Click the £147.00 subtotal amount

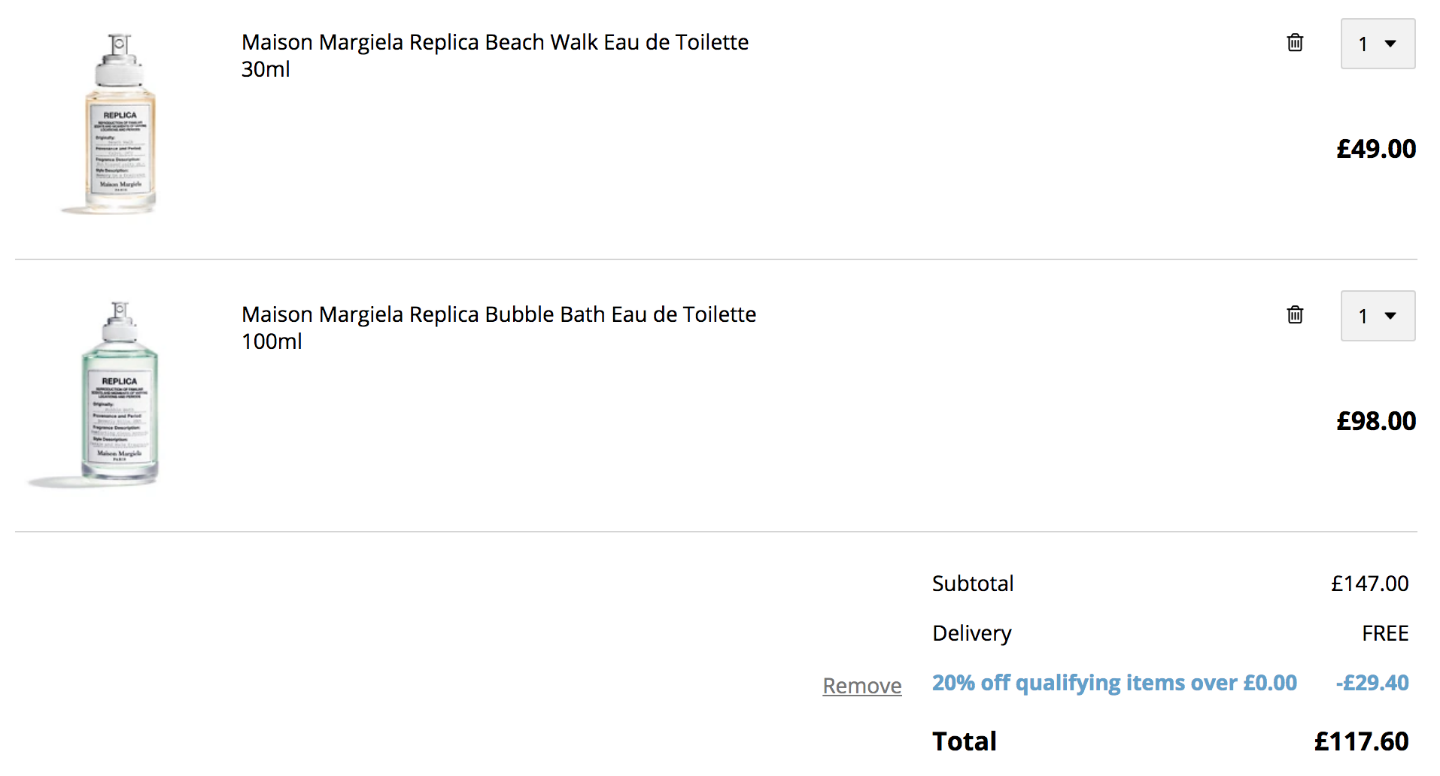coord(1370,584)
